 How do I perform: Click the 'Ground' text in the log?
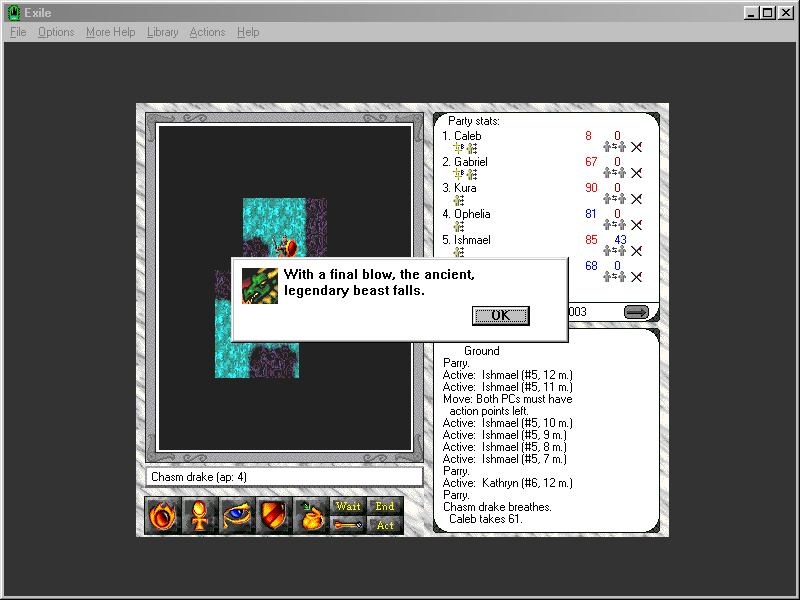pos(482,351)
